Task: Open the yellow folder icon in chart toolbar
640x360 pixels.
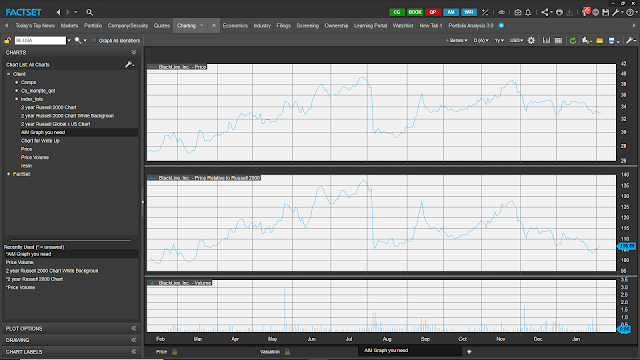Action: coord(600,40)
